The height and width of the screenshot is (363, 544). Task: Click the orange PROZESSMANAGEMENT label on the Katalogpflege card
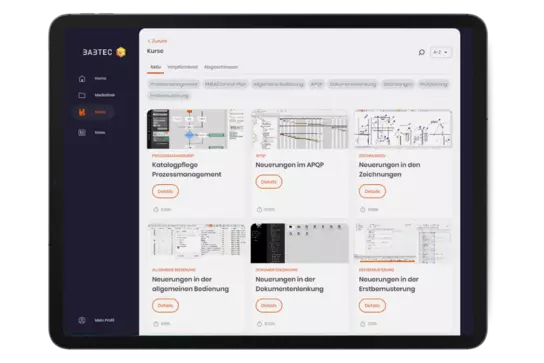coord(173,156)
